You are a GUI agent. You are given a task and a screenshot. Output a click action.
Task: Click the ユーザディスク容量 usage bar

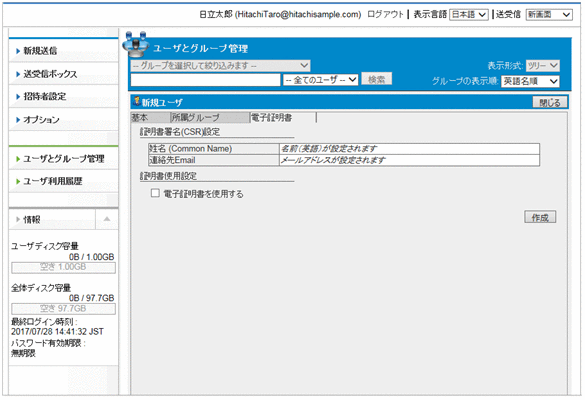(63, 267)
